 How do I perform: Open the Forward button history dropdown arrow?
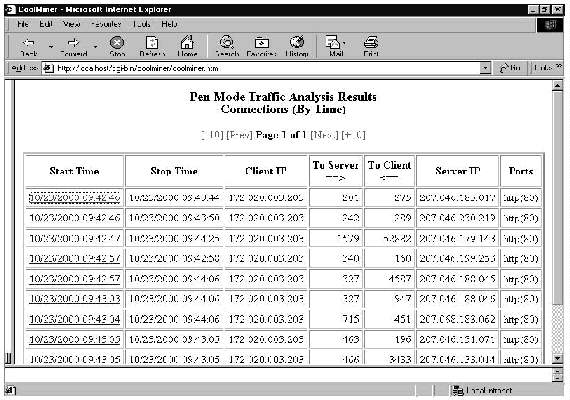(x=95, y=47)
